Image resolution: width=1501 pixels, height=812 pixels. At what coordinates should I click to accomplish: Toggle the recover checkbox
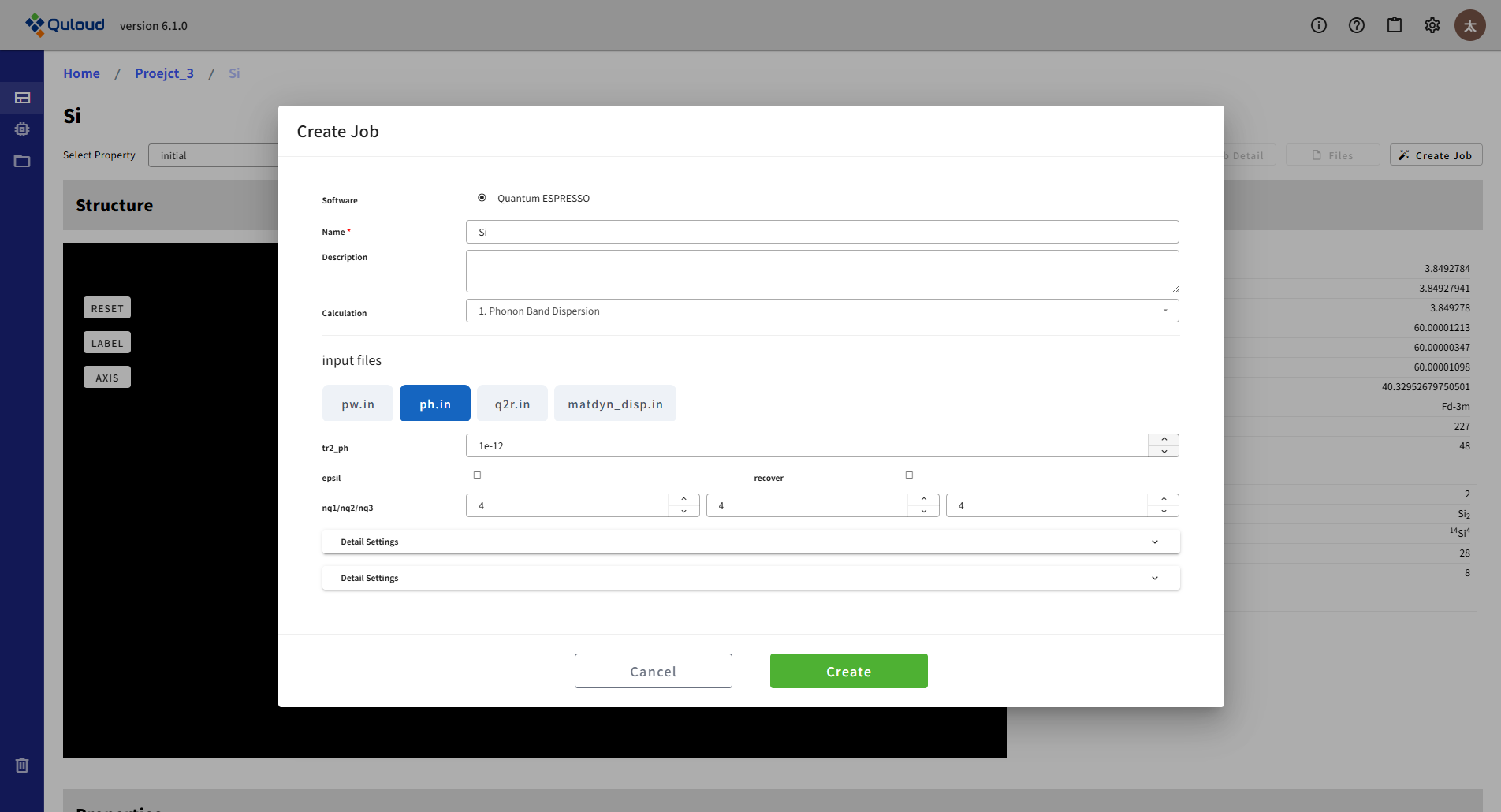909,475
